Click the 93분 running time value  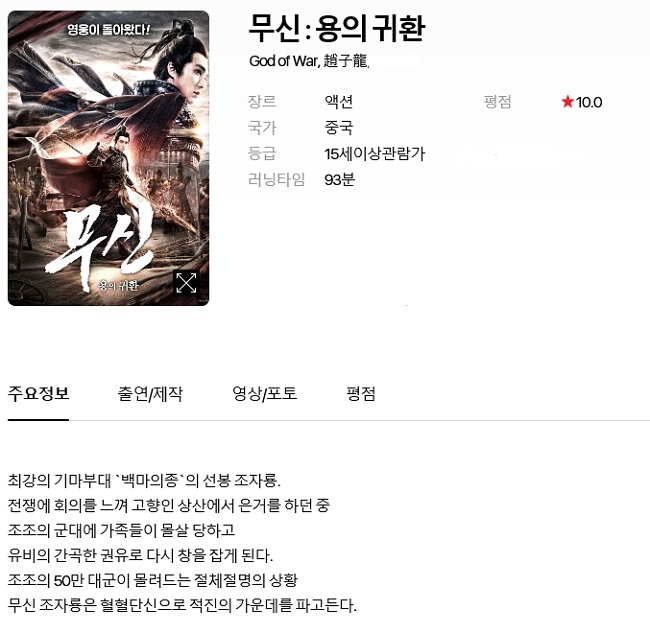pos(340,180)
